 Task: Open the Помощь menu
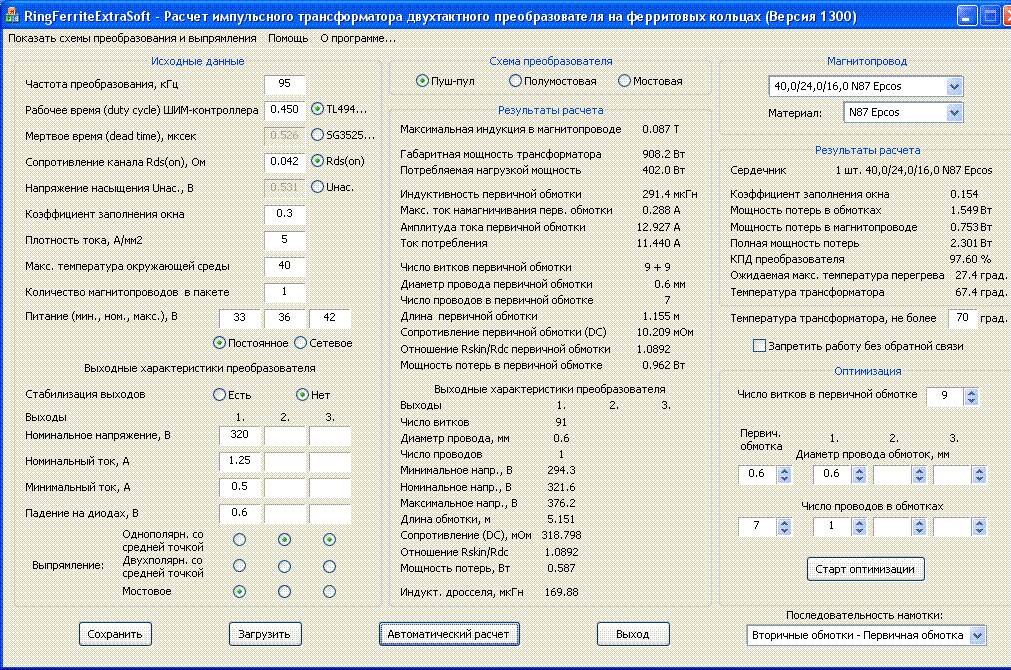[288, 38]
